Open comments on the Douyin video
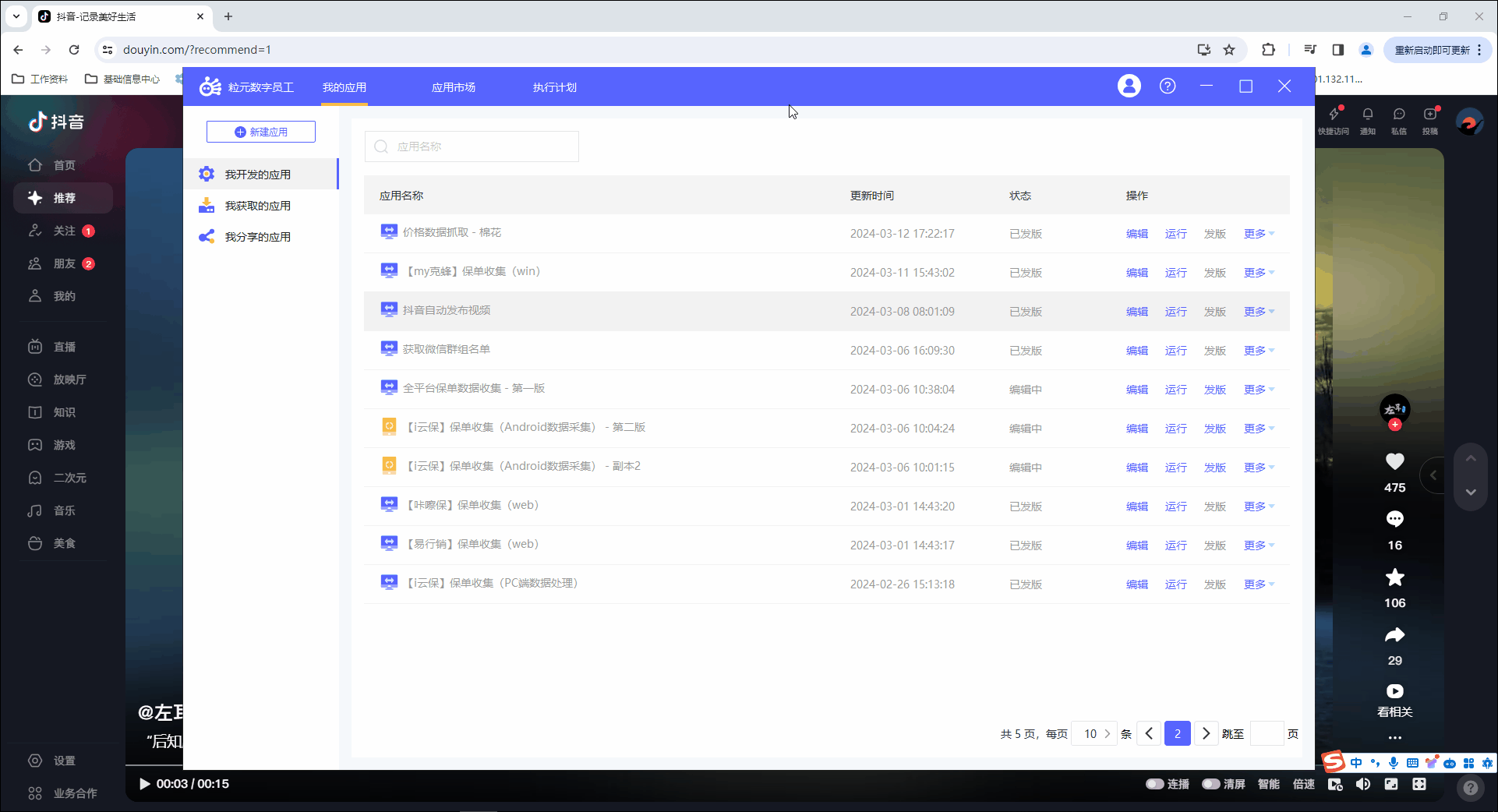Screen dimensions: 1498x812 (1394, 519)
